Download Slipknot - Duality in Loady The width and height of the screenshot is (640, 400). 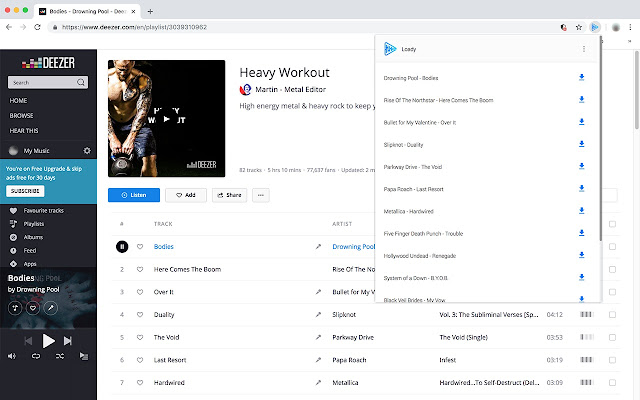click(582, 144)
